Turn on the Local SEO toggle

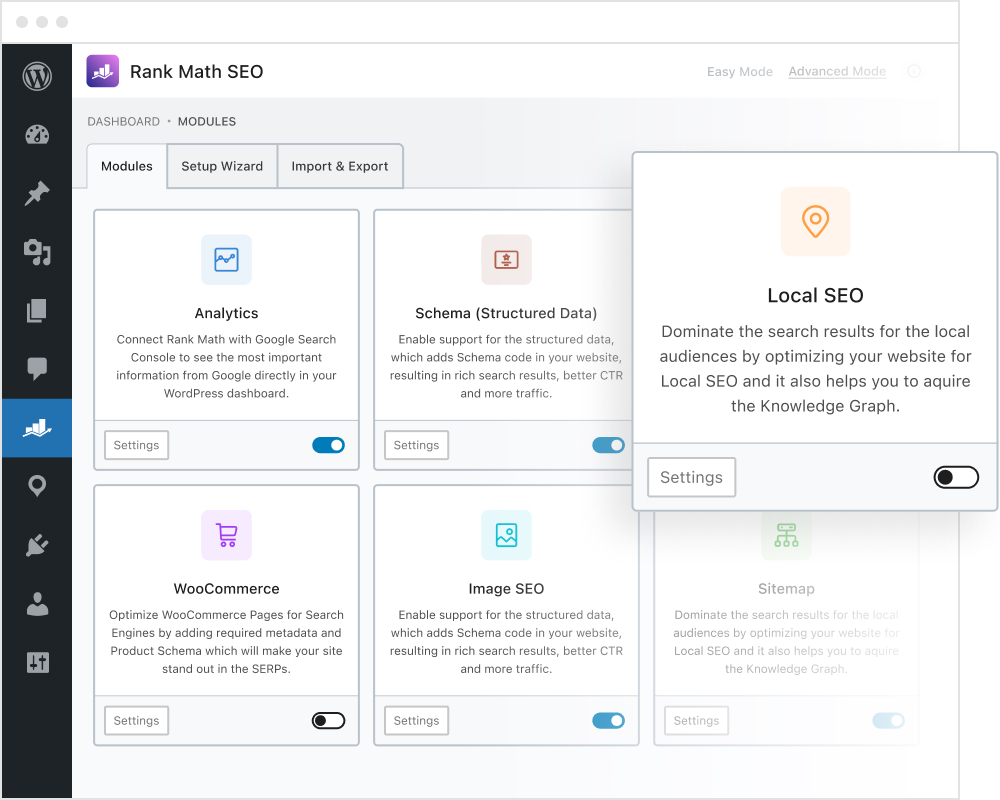tap(956, 477)
